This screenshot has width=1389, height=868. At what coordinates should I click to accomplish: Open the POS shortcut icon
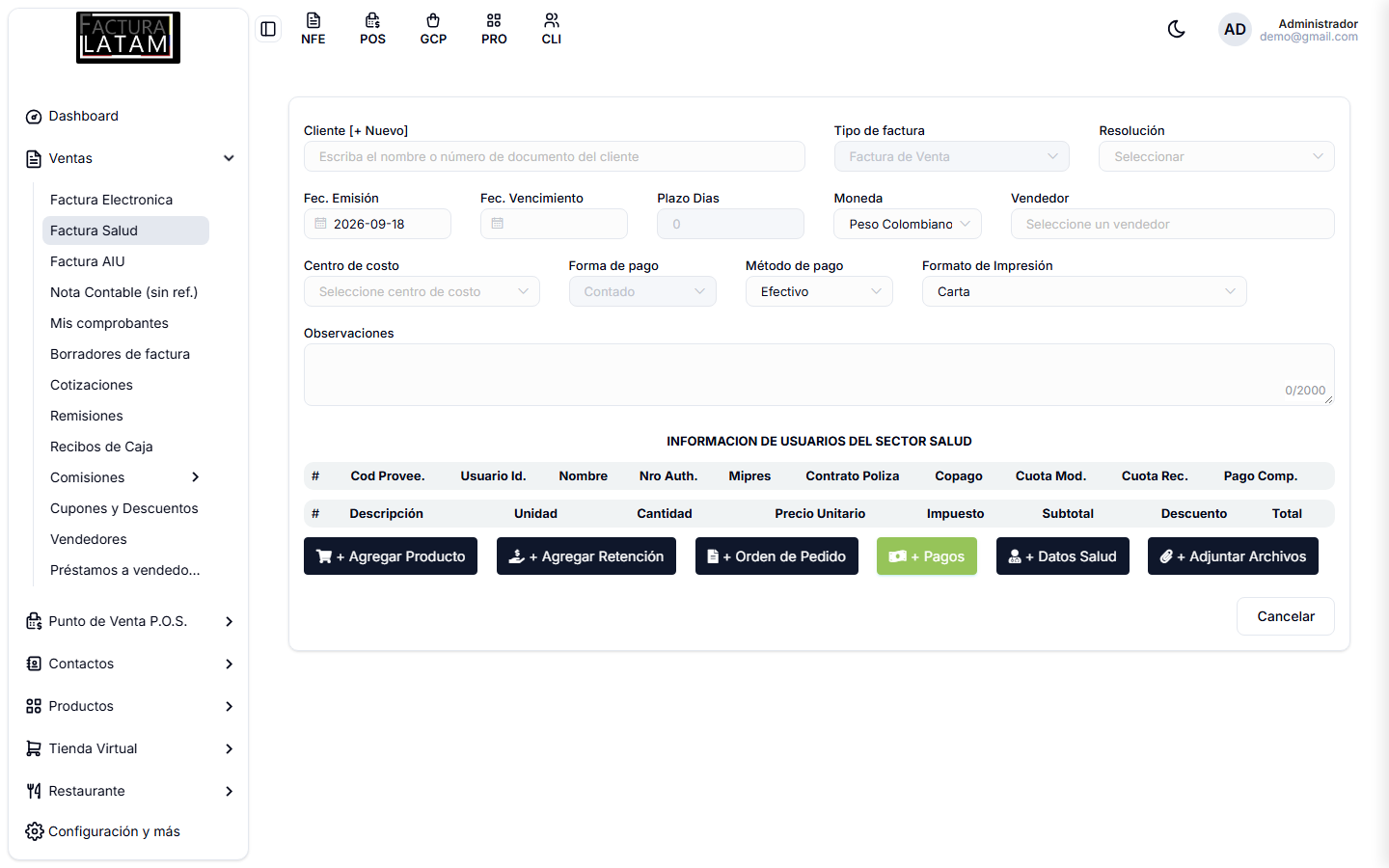point(373,29)
